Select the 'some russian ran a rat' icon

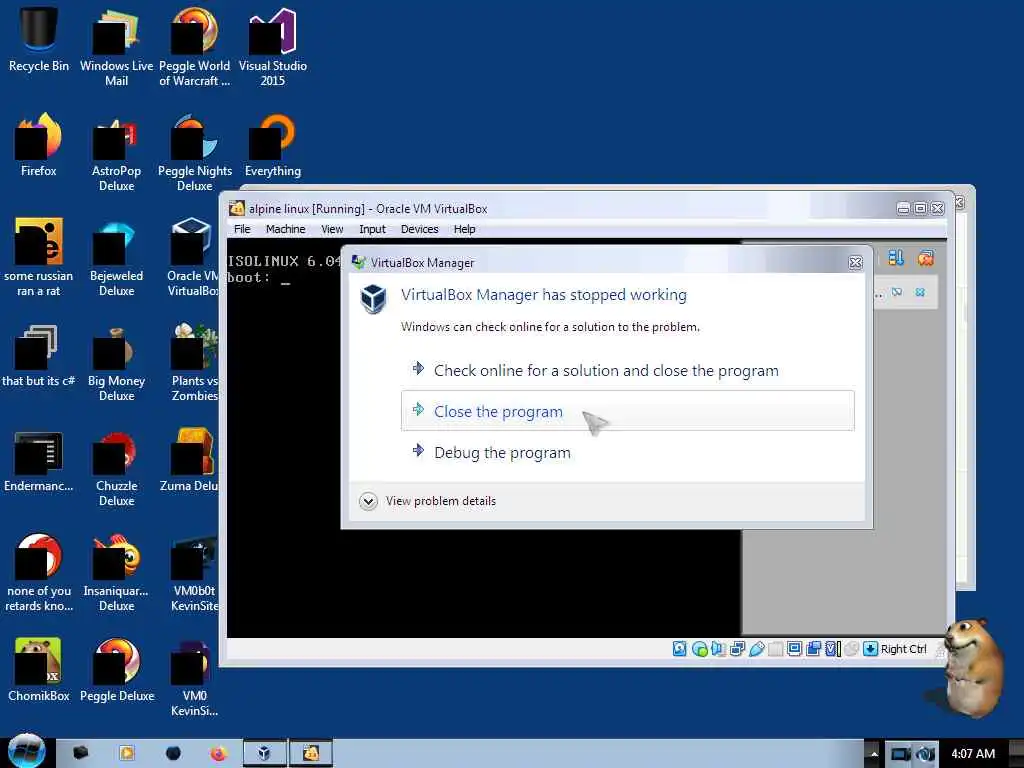[39, 257]
